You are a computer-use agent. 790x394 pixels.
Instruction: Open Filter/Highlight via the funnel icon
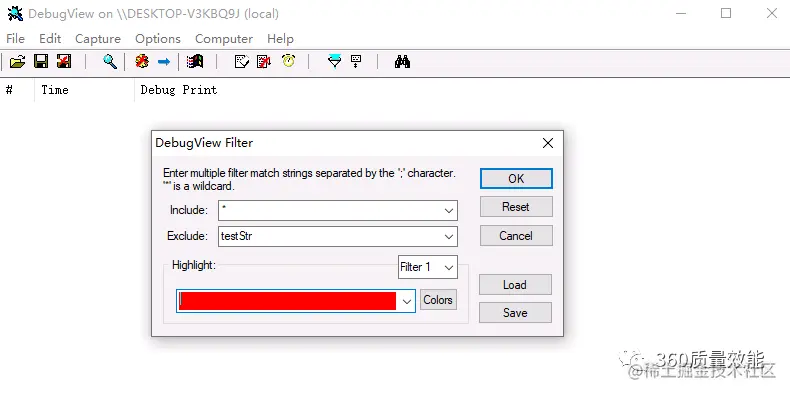tap(335, 62)
